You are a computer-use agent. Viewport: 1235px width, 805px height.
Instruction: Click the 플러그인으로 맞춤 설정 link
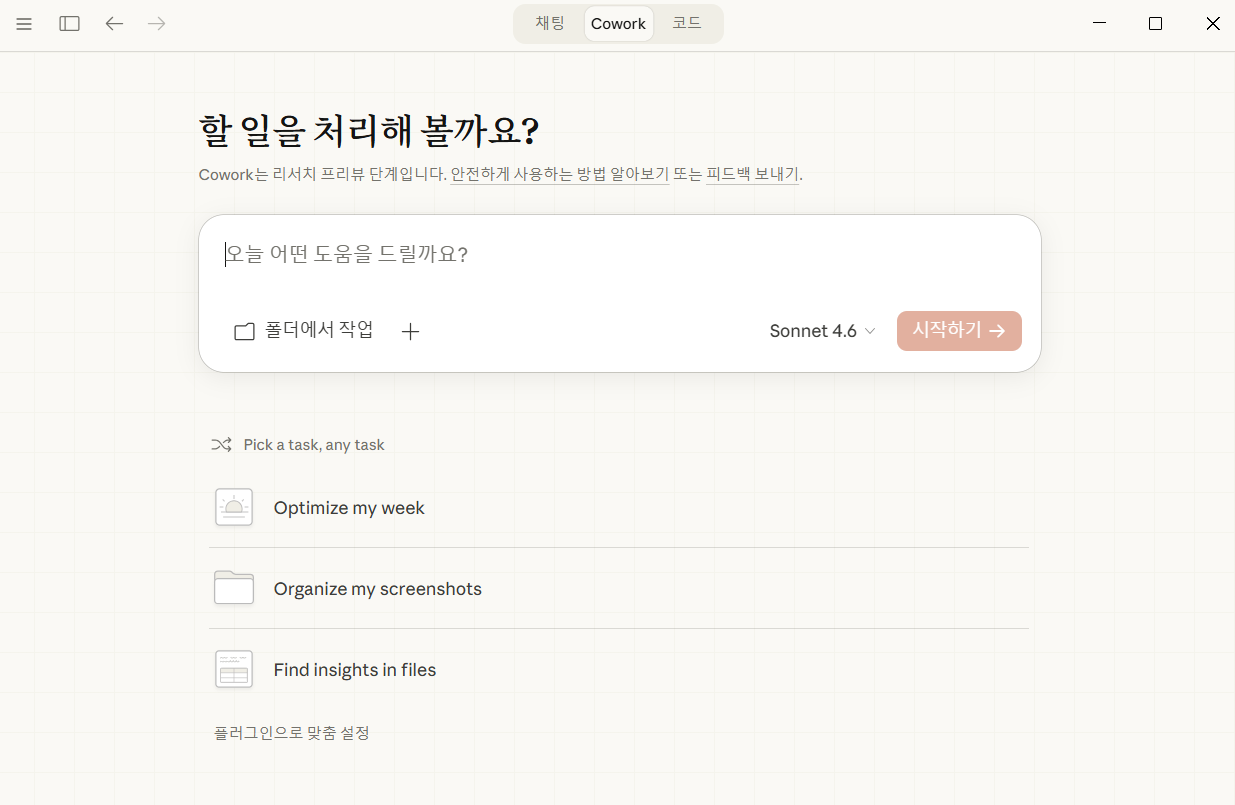292,733
